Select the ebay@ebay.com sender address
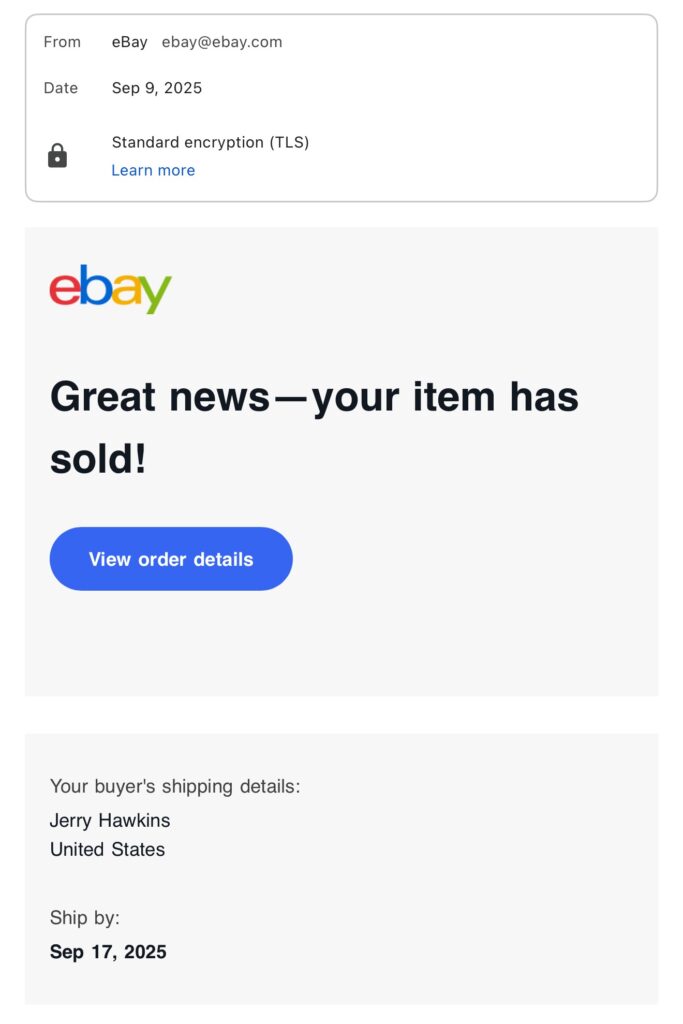 222,42
